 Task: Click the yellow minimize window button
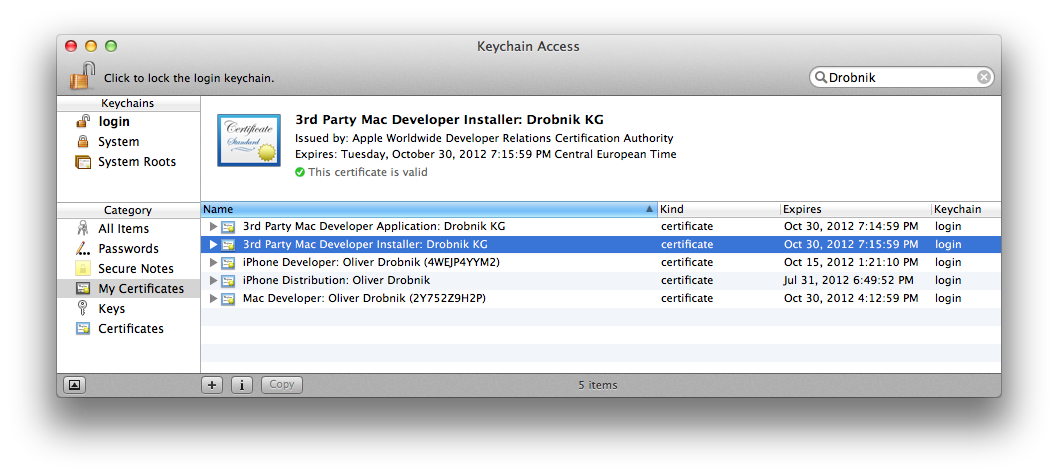click(x=91, y=46)
